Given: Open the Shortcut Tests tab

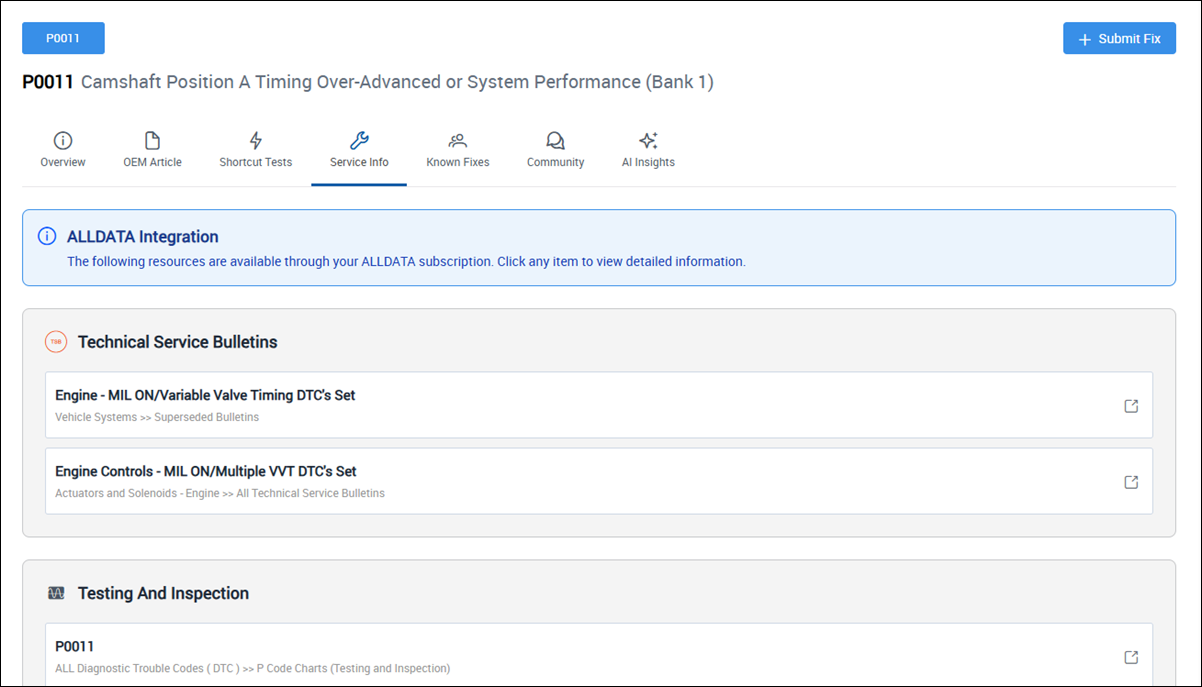Looking at the screenshot, I should (256, 150).
